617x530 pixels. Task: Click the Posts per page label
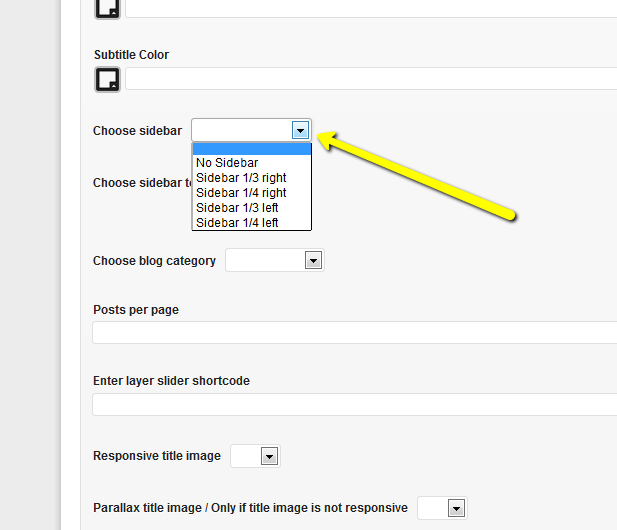coord(136,310)
